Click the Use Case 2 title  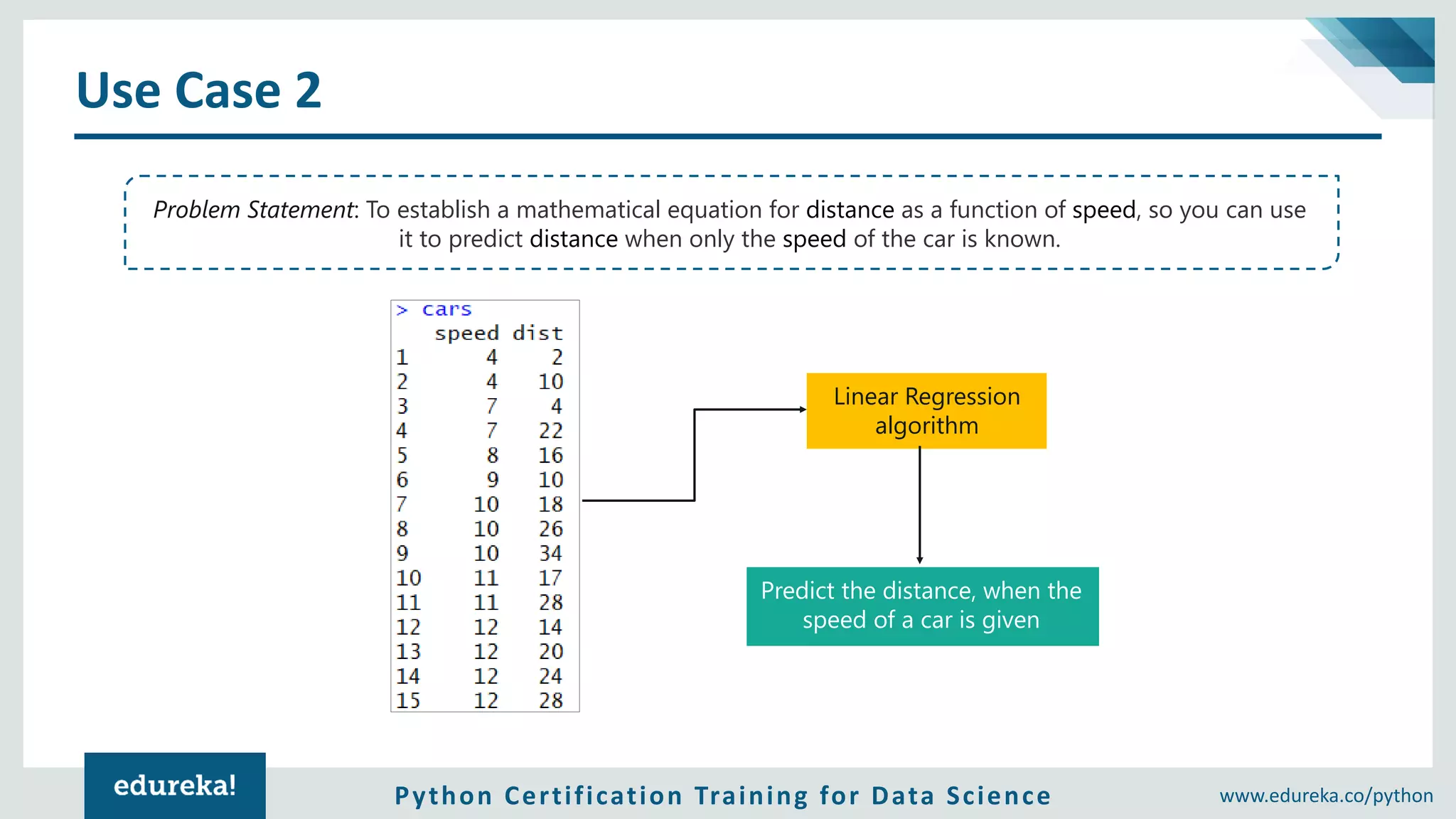[198, 91]
